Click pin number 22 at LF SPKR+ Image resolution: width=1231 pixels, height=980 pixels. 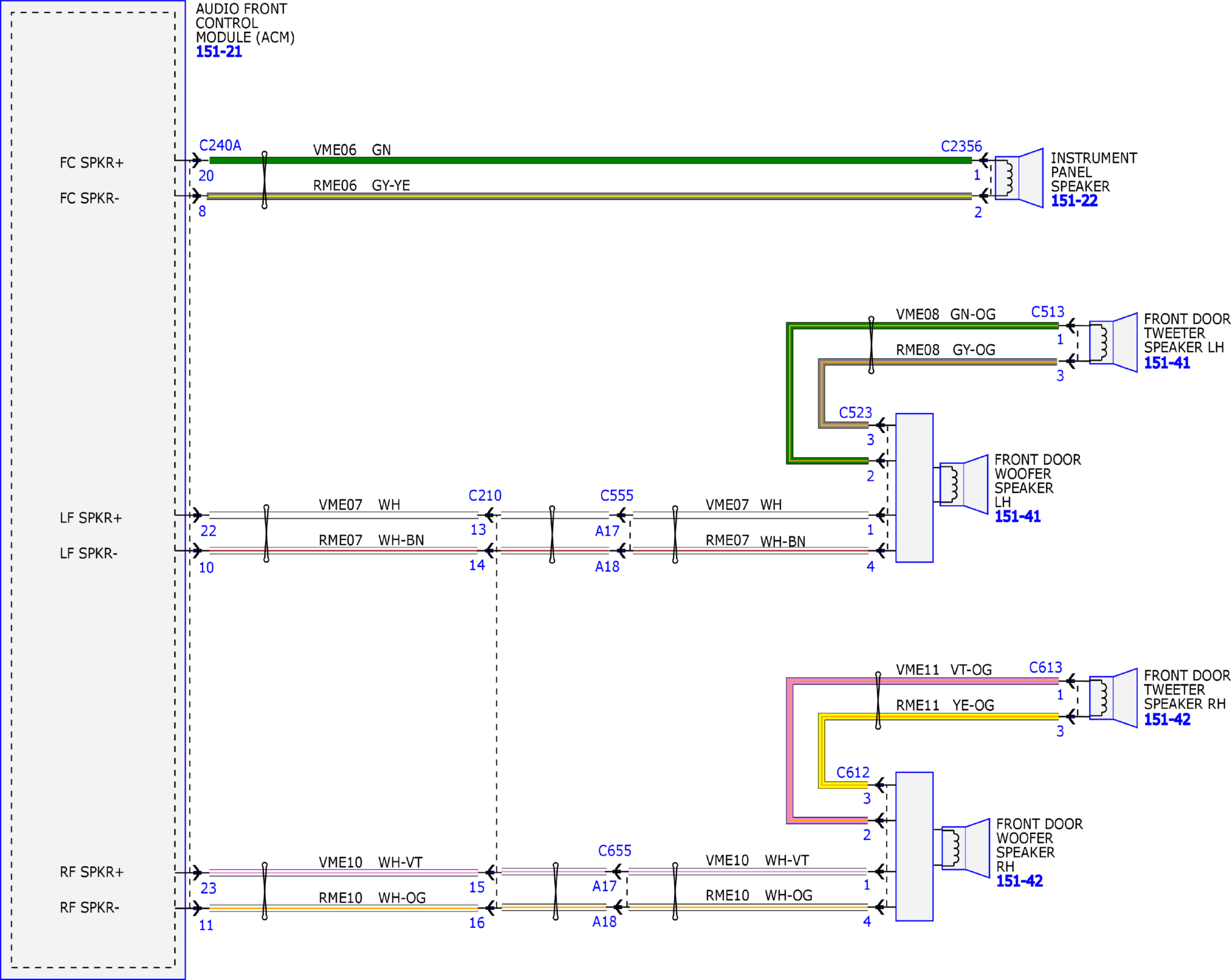[208, 531]
